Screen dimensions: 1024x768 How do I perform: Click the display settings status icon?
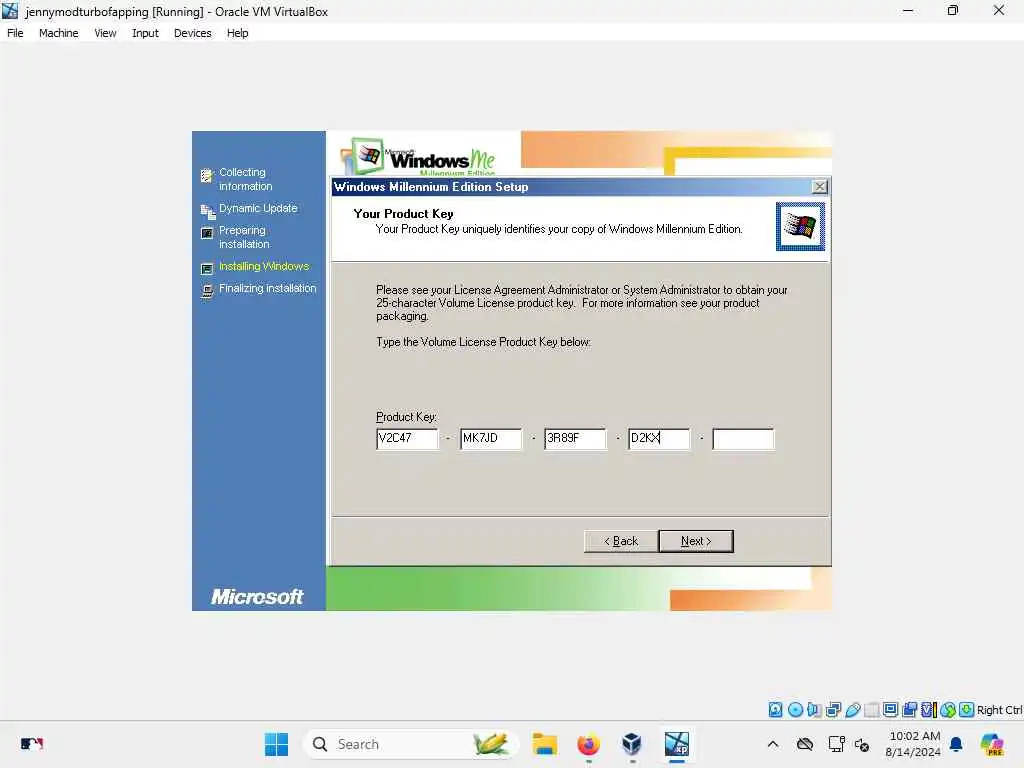click(x=890, y=709)
